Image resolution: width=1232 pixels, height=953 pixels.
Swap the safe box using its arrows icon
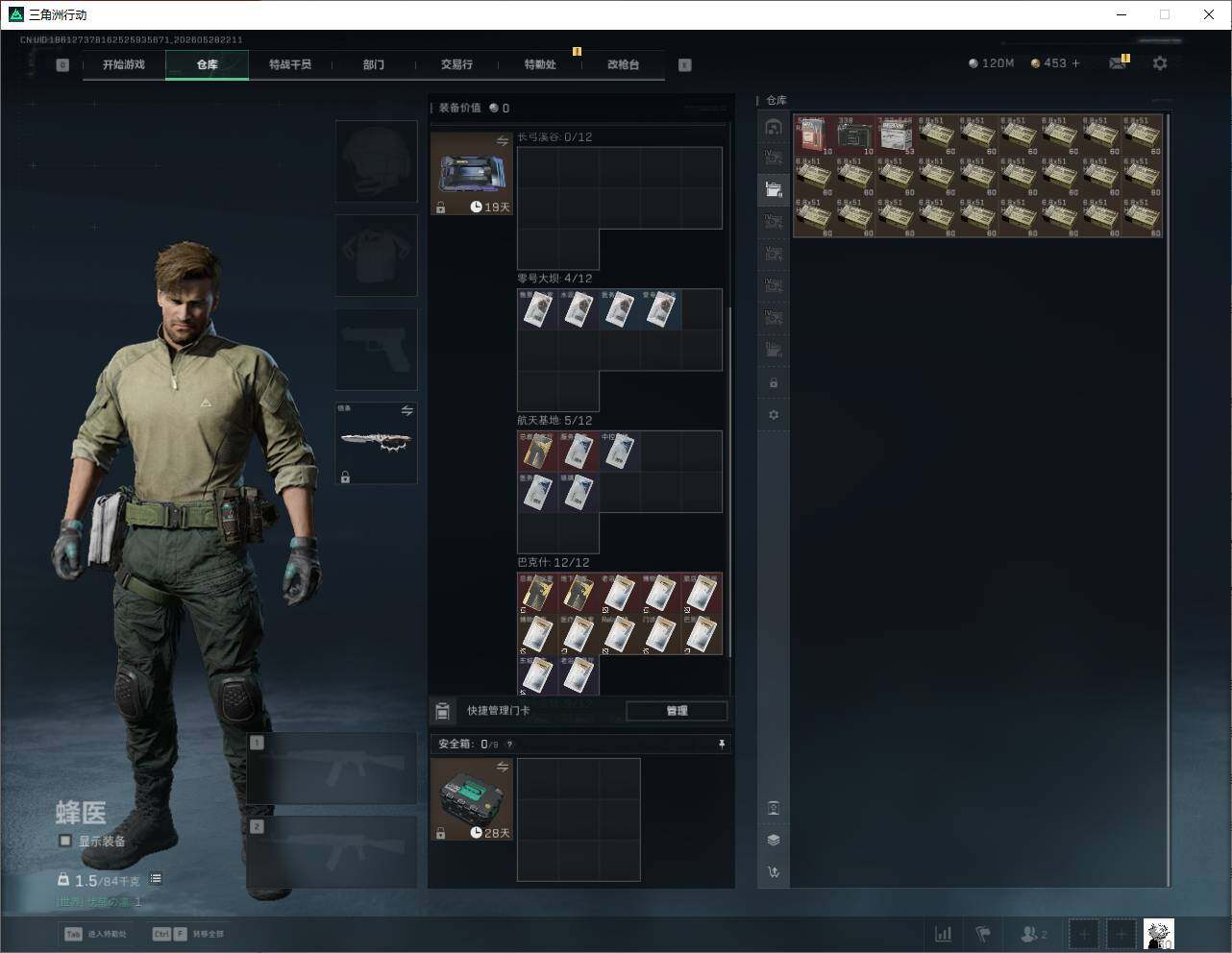[503, 767]
